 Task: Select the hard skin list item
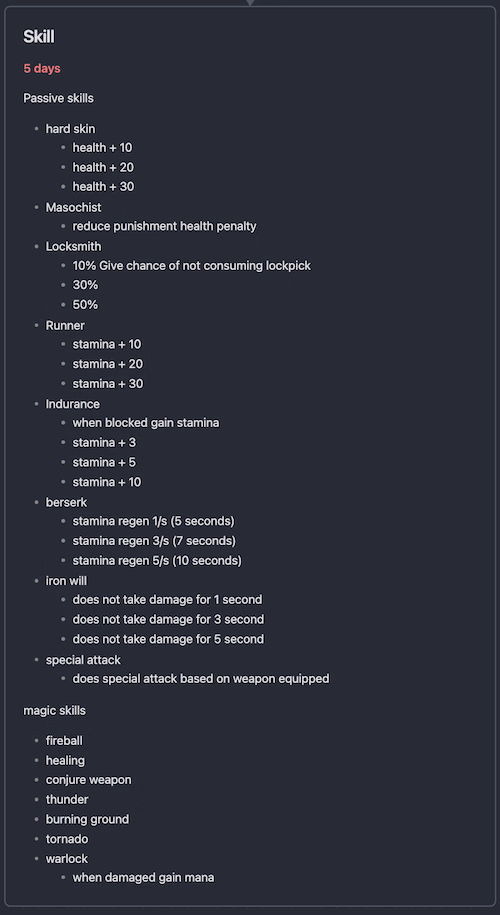(x=71, y=128)
